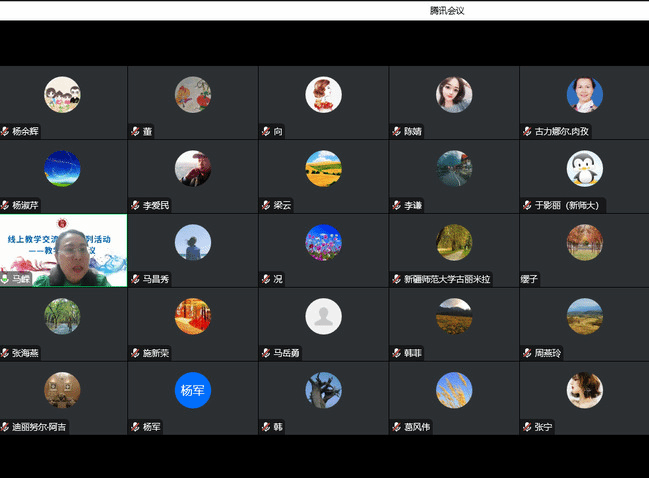This screenshot has height=478, width=649.
Task: Click the muted mic icon beside 杨余辉
Action: (6, 131)
